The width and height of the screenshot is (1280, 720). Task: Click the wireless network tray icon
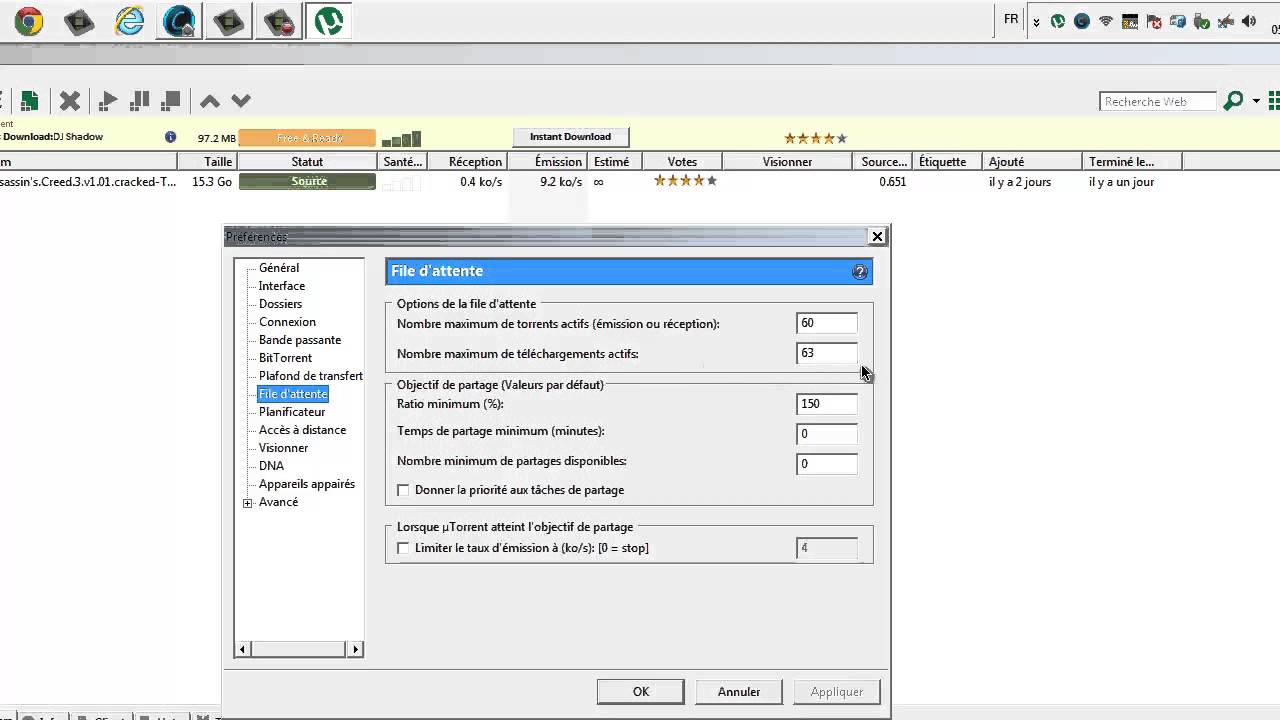click(x=1106, y=21)
